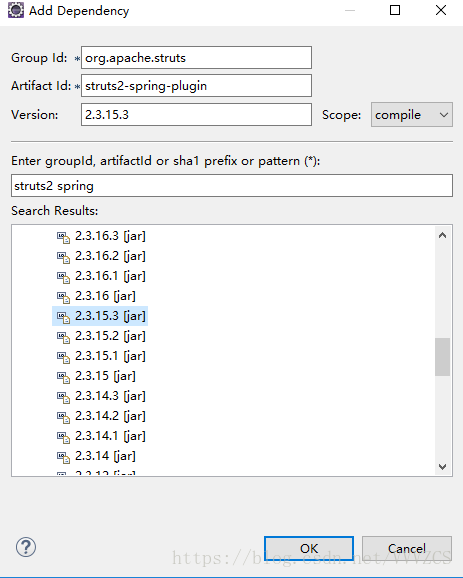463x578 pixels.
Task: Dismiss dialog using Cancel button
Action: [x=407, y=549]
